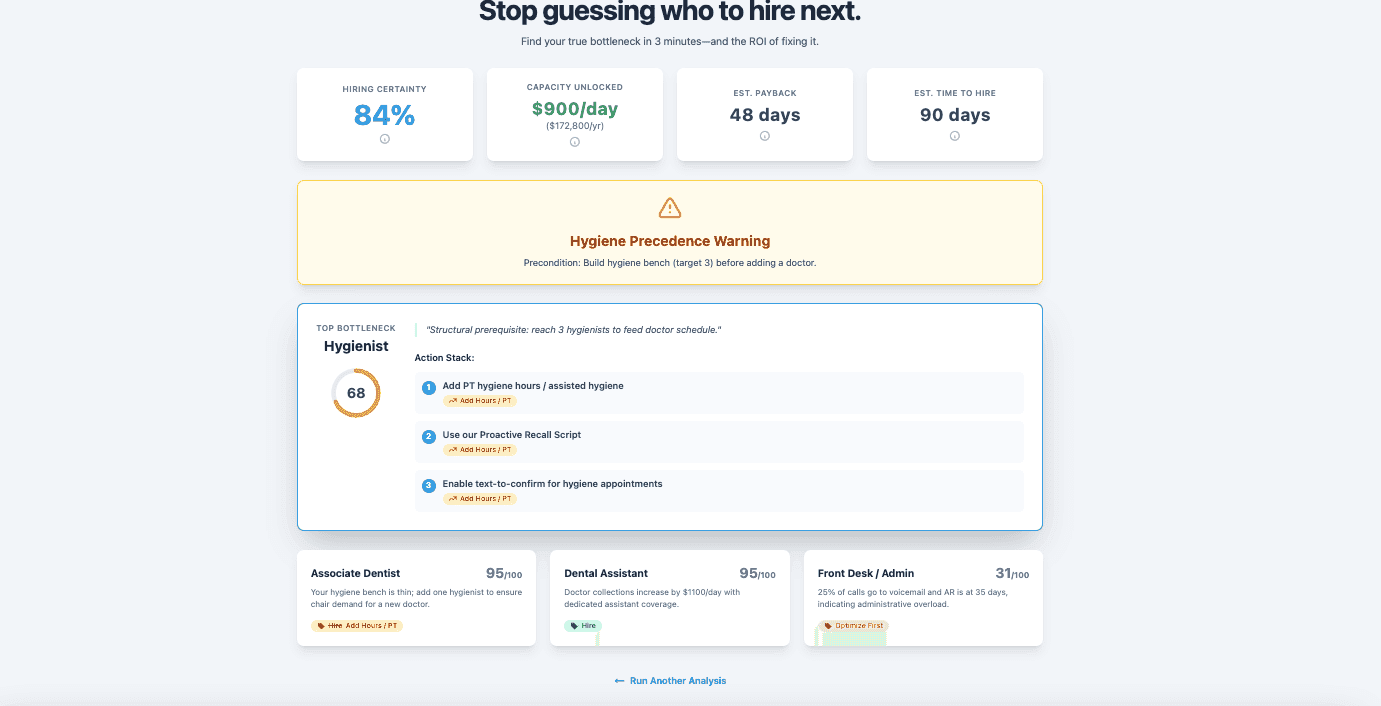Click the 84% Hiring Certainty value
Screen dimensions: 1381x706
click(x=385, y=116)
